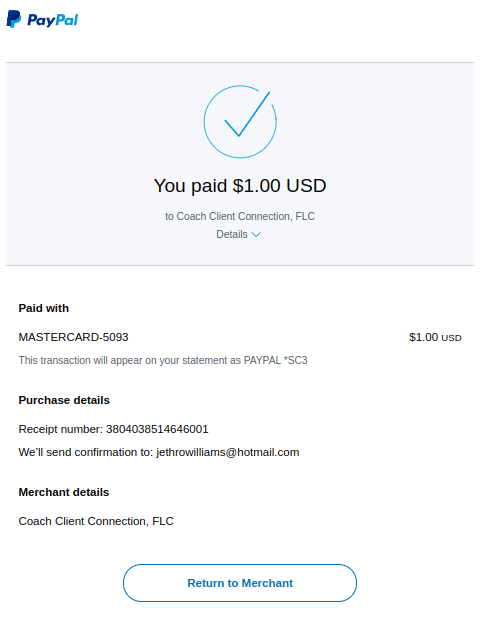Click the Purchase details heading
Screen dimensions: 480x630
tap(64, 400)
